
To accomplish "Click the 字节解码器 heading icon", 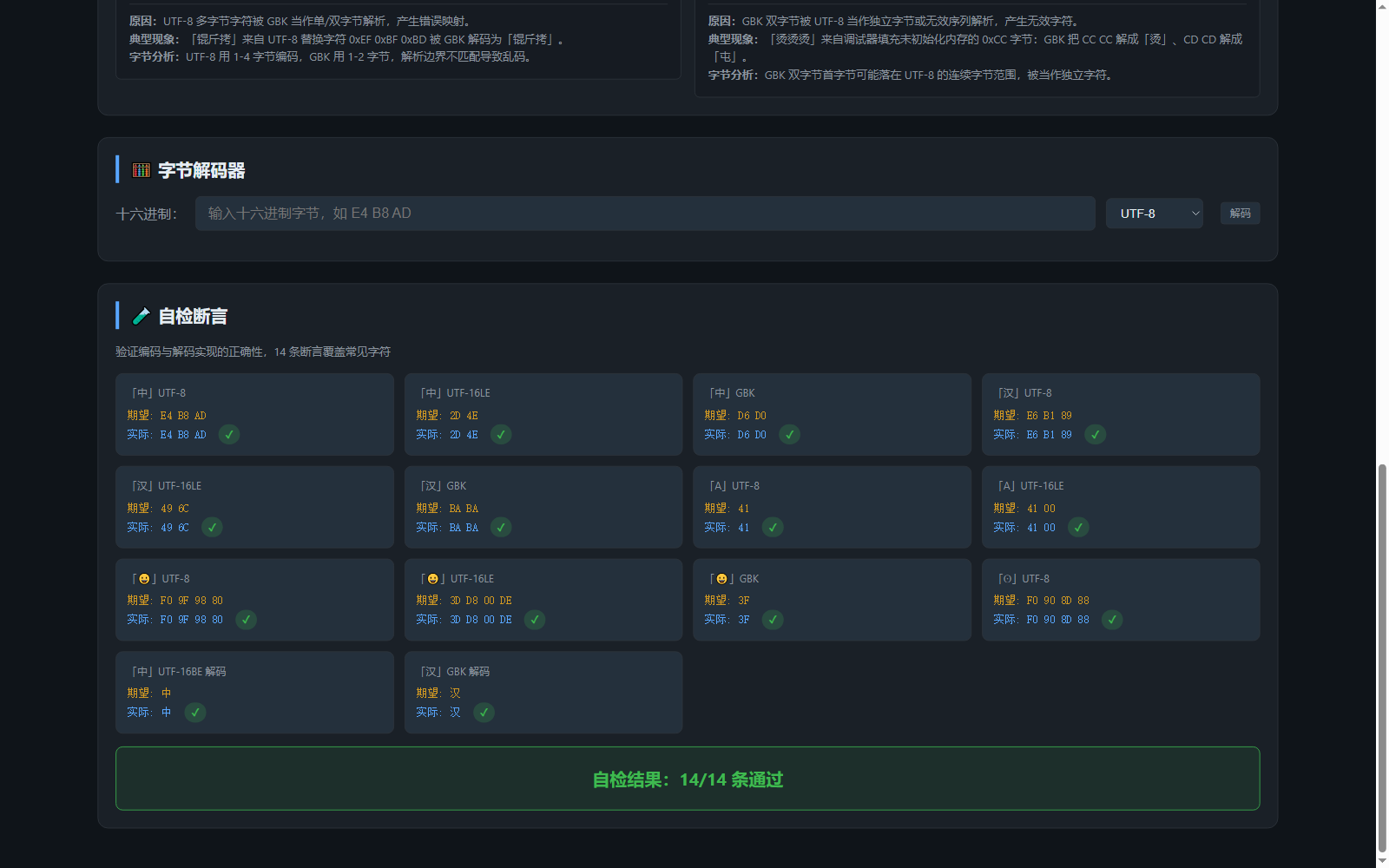I will 142,170.
